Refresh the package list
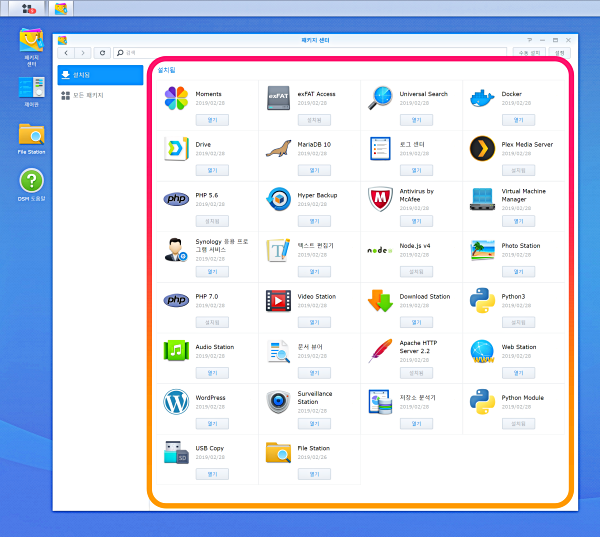The width and height of the screenshot is (600, 537). [x=102, y=53]
